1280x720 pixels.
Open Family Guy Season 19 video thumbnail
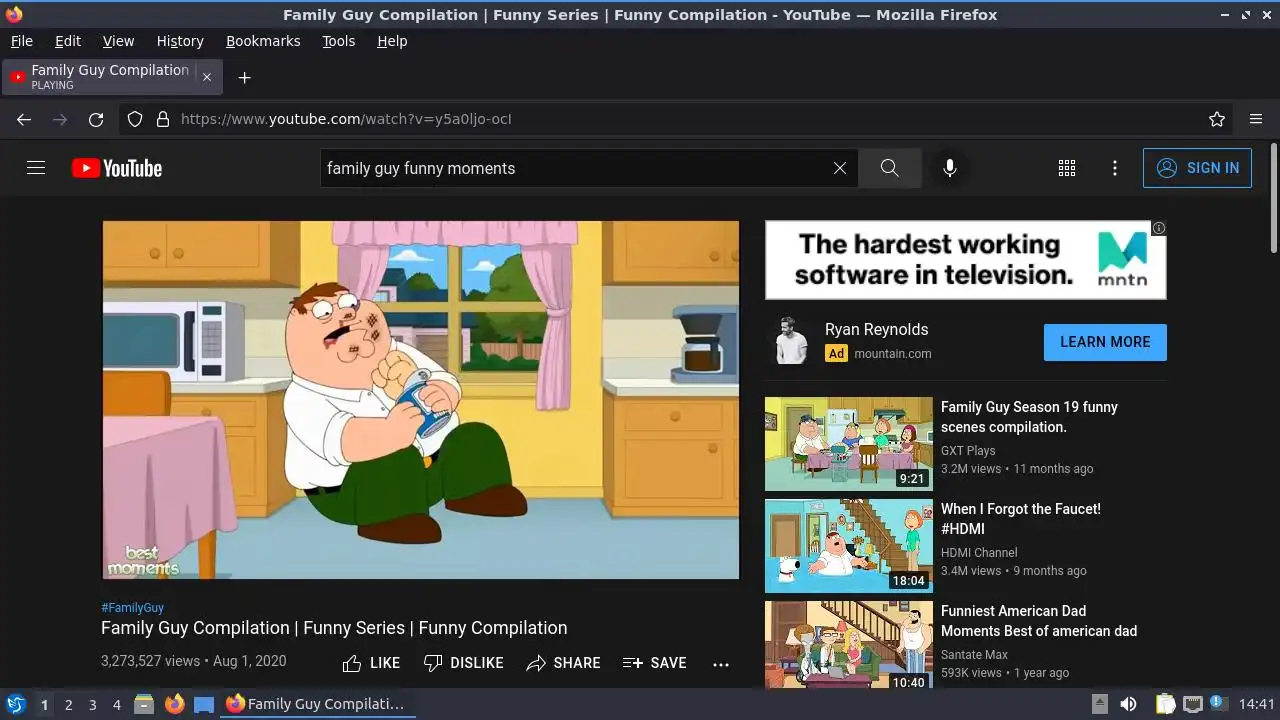(848, 444)
